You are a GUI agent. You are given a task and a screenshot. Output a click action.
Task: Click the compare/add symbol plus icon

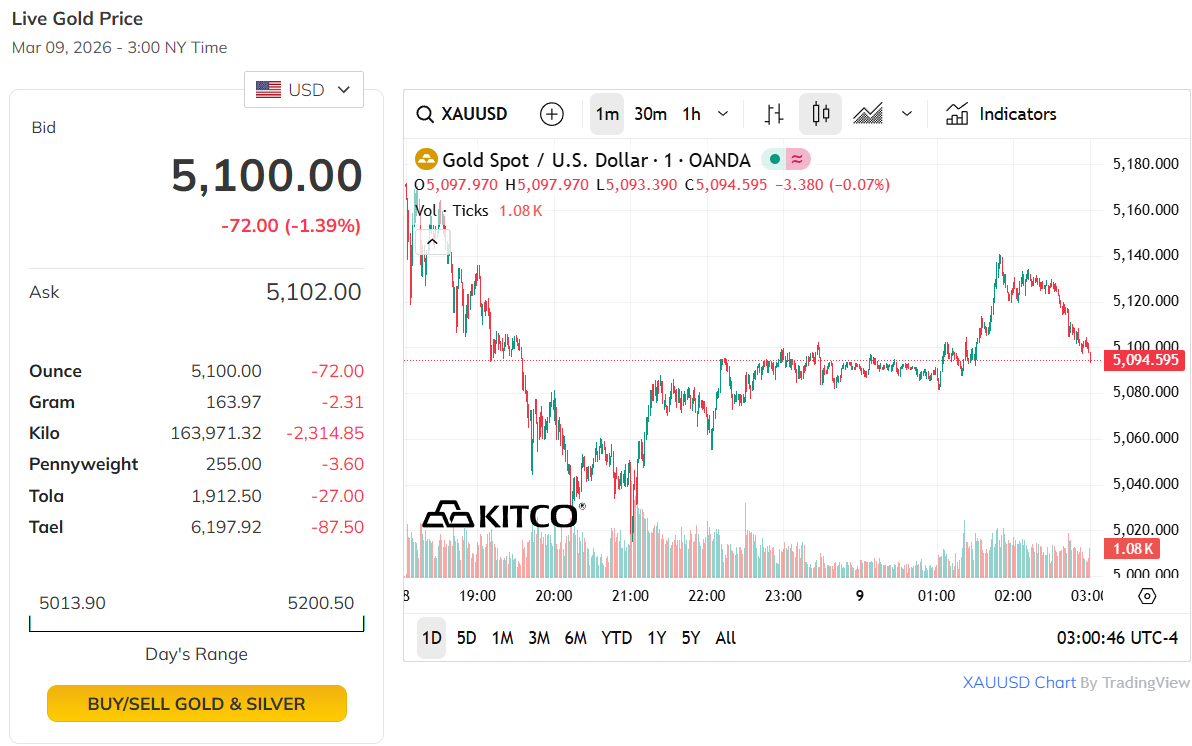[552, 114]
